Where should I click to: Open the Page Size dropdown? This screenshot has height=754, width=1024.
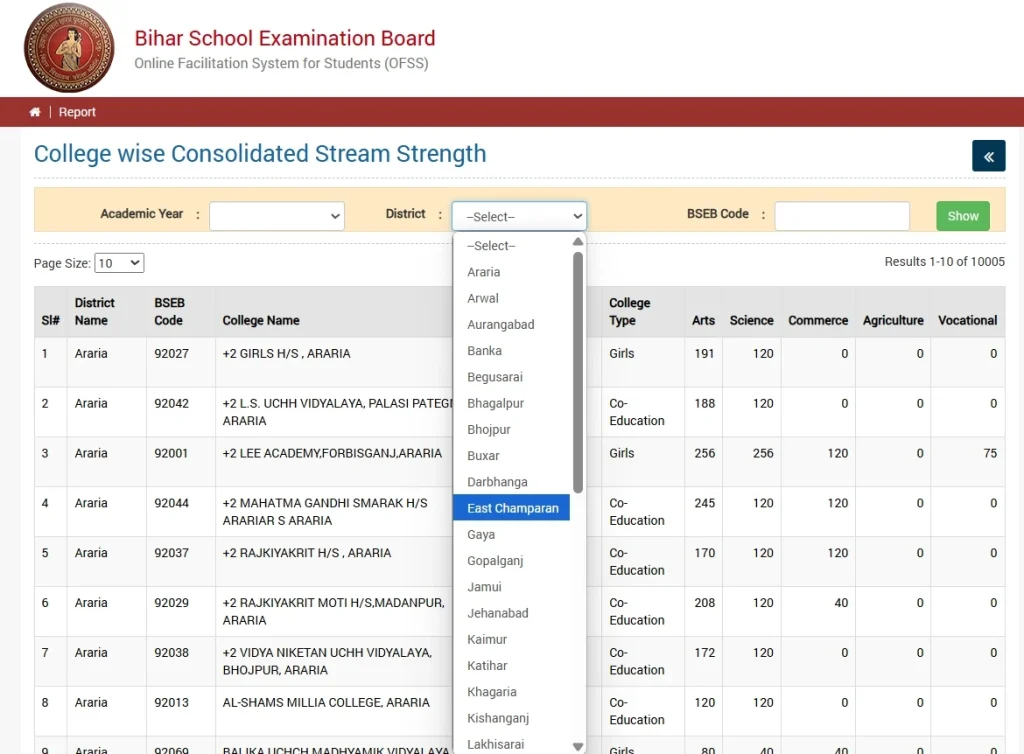pyautogui.click(x=118, y=262)
